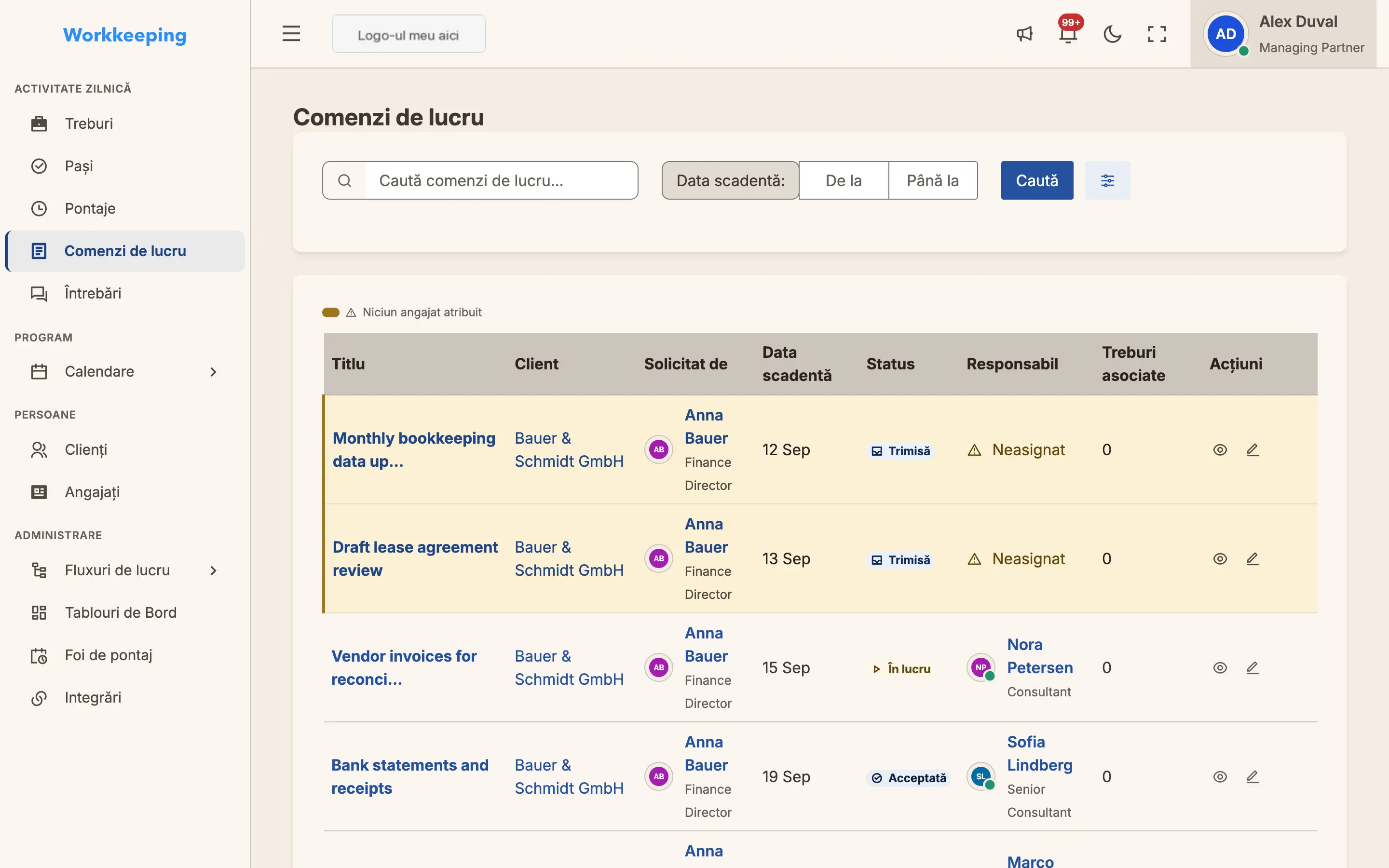Open Vendor invoices for reconci... order
The image size is (1389, 868).
(x=404, y=668)
